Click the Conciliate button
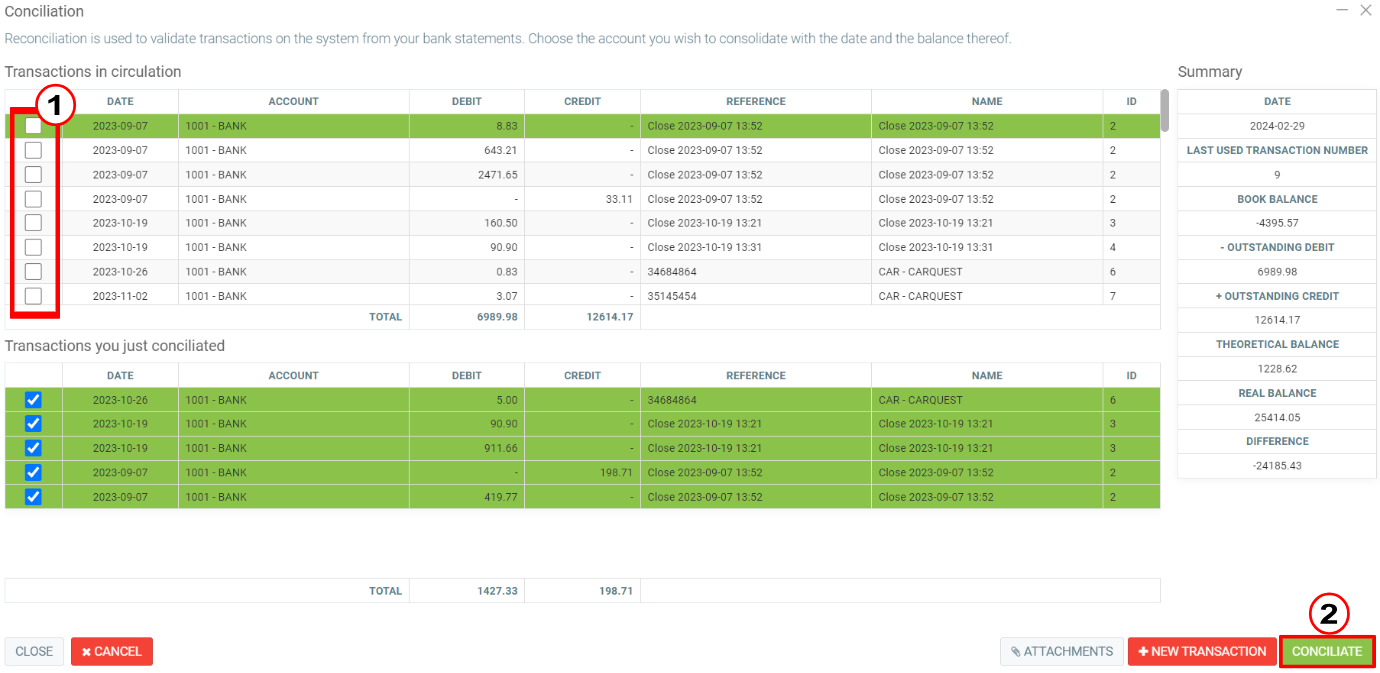 coord(1327,651)
